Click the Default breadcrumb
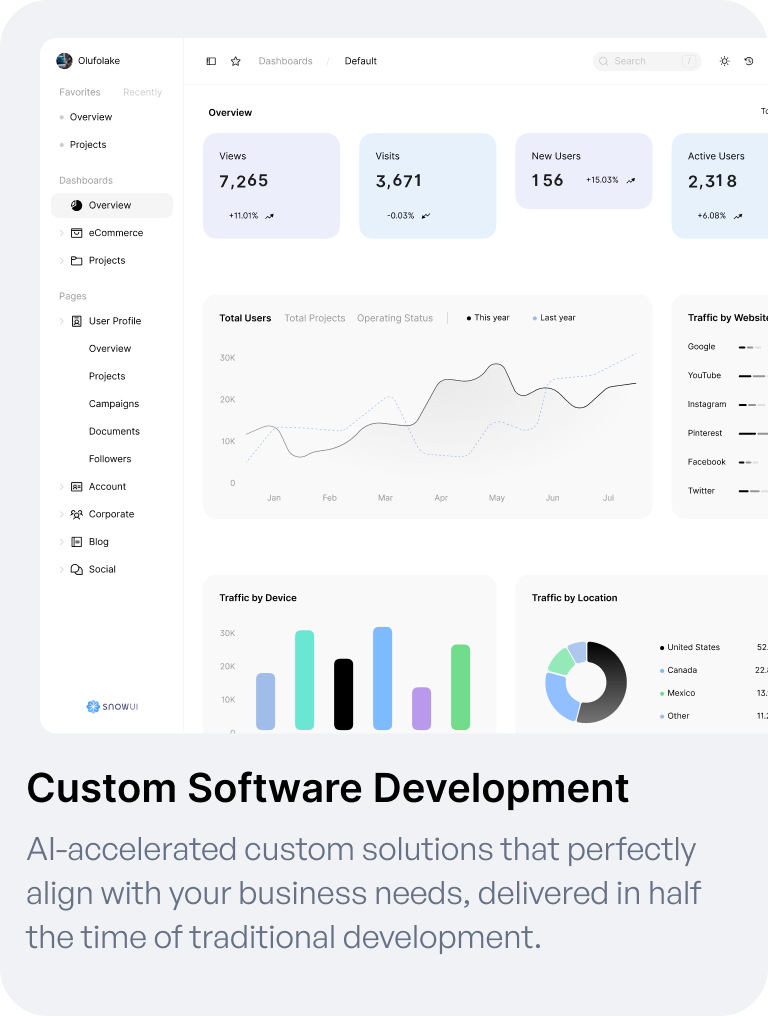 click(x=360, y=61)
